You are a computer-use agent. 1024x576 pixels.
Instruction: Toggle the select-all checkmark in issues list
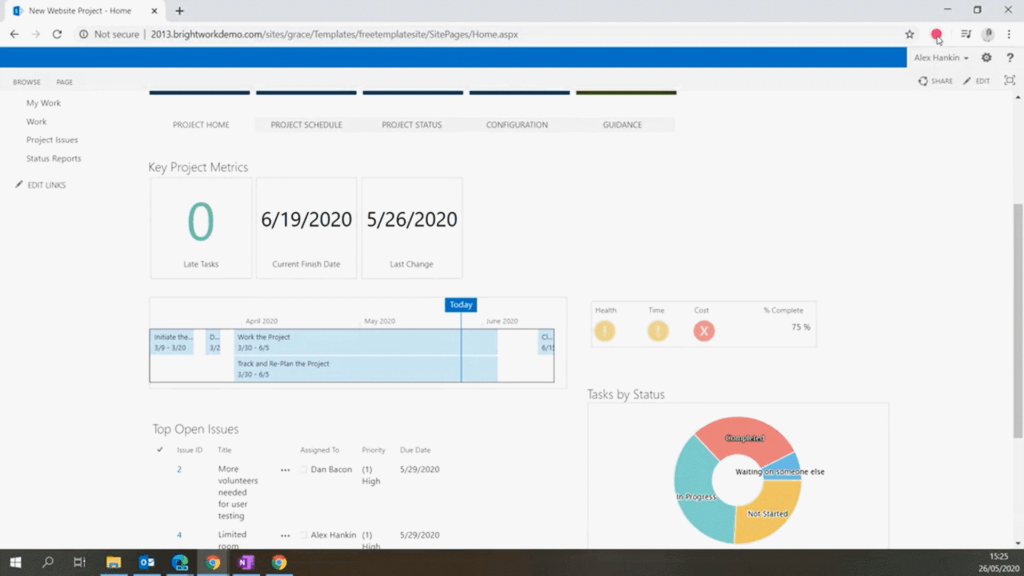(x=160, y=450)
